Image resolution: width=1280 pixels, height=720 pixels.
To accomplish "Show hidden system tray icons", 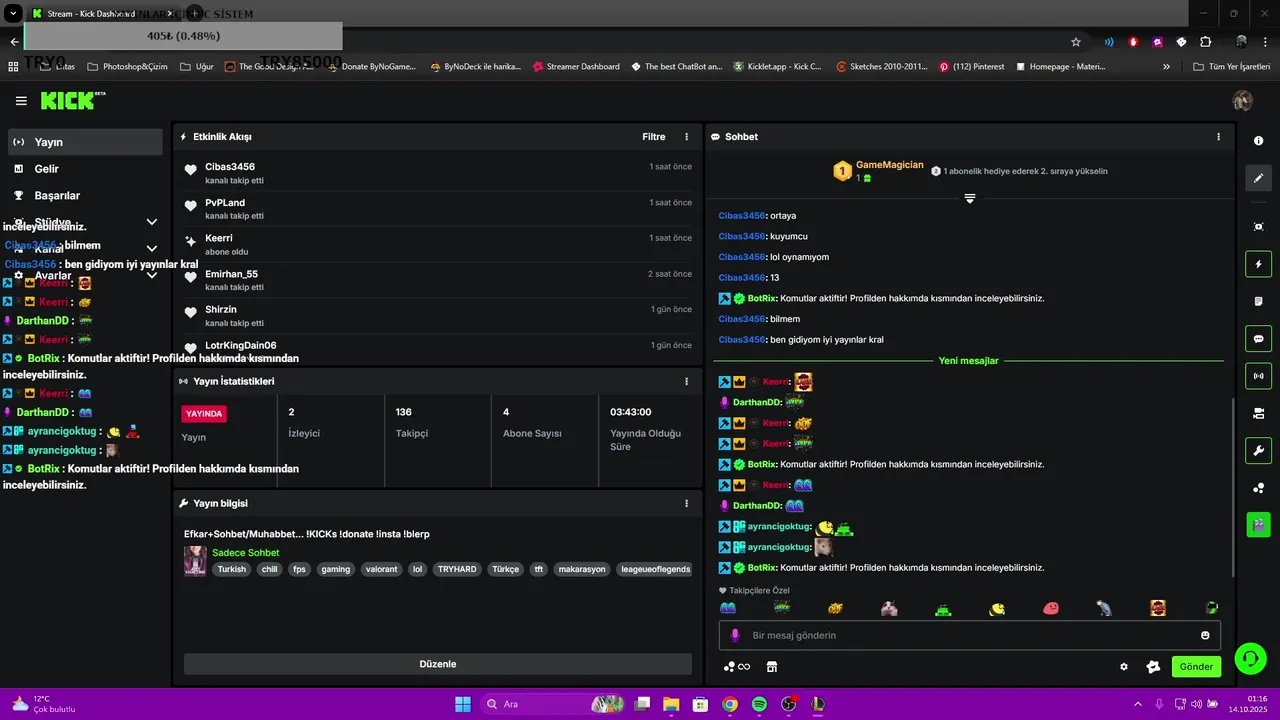I will pos(1137,704).
